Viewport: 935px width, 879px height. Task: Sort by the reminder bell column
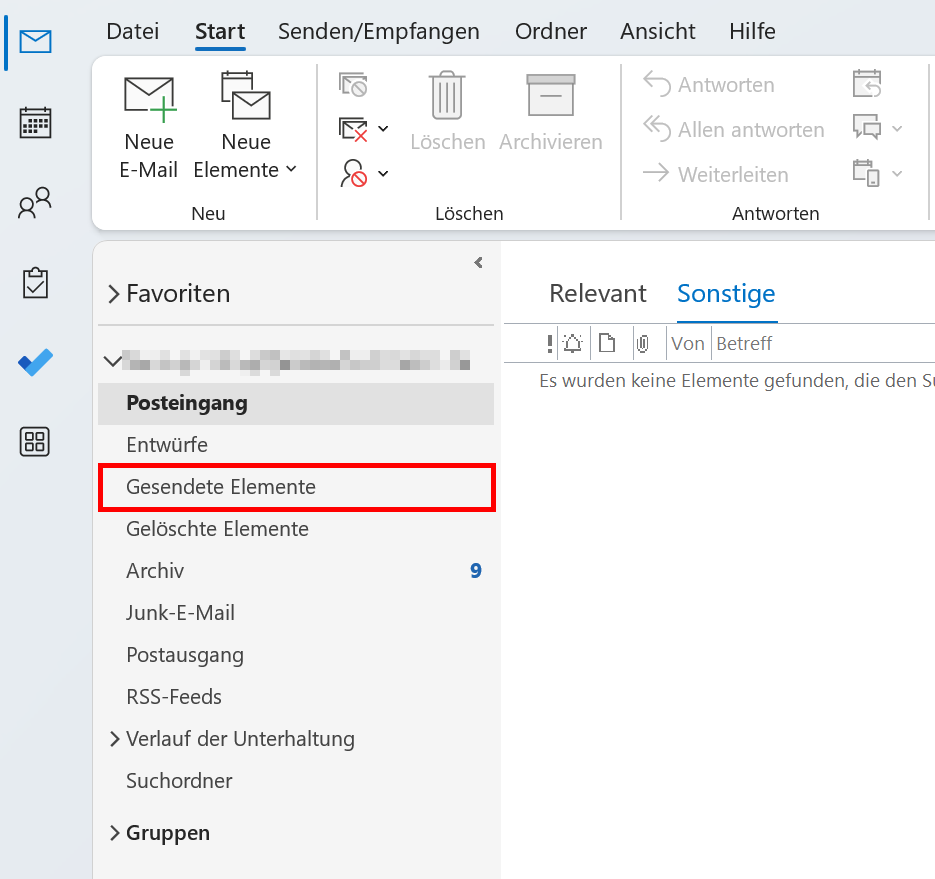(x=573, y=344)
